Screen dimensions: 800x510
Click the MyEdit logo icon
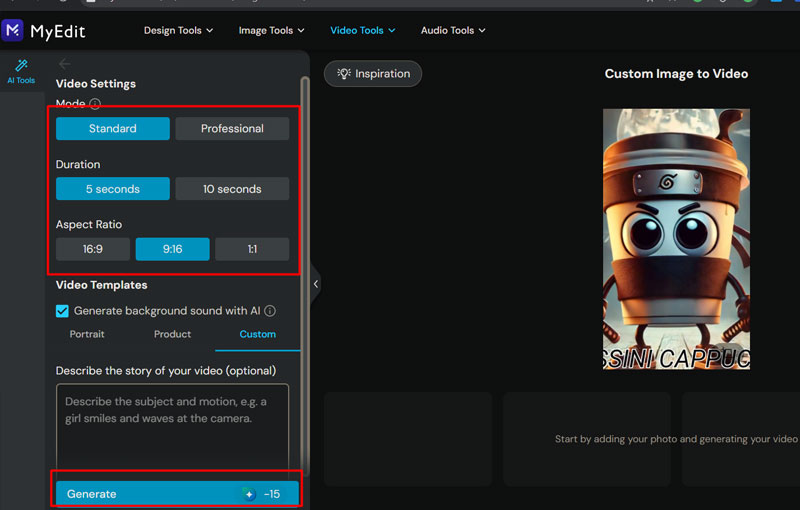click(13, 30)
